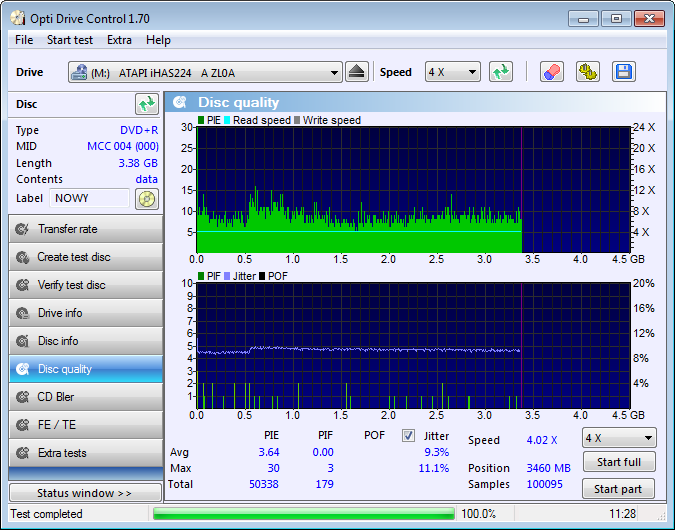Click Verify test disc icon
Image resolution: width=675 pixels, height=530 pixels.
click(22, 285)
